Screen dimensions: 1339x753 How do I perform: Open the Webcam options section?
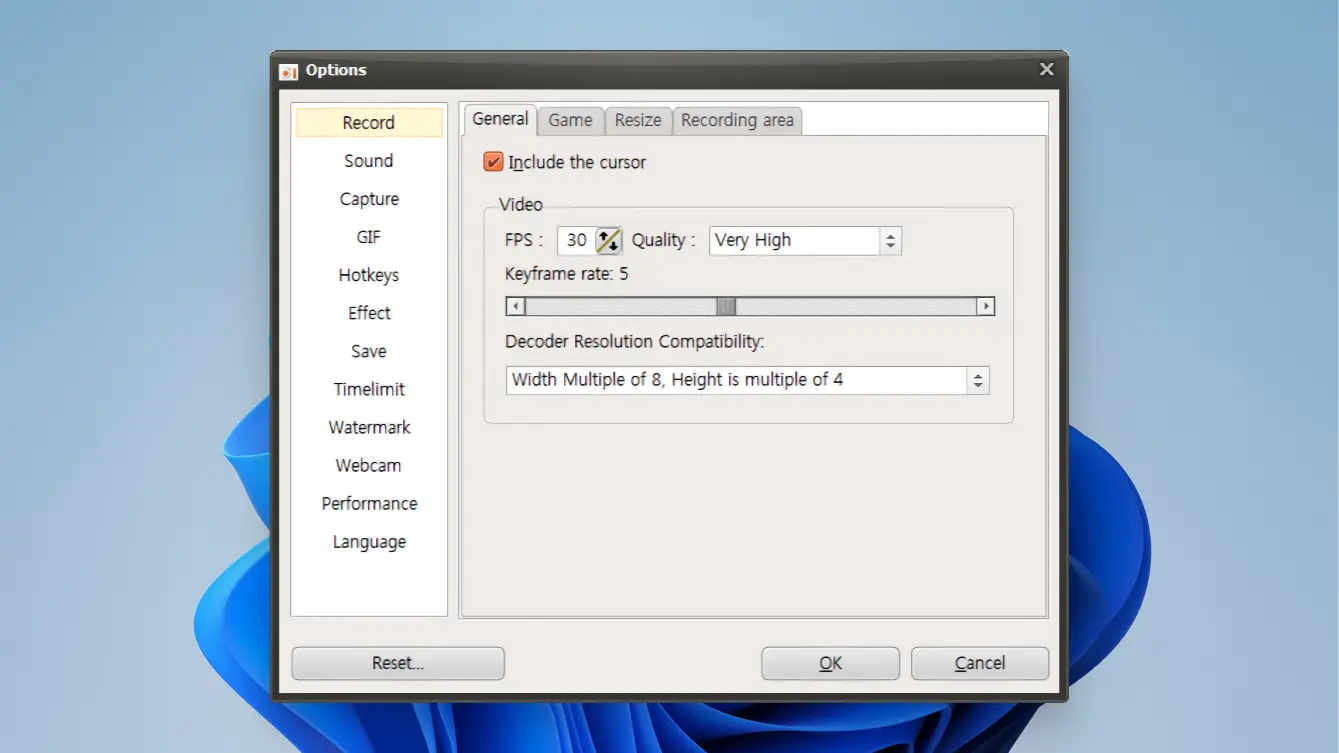click(x=369, y=466)
